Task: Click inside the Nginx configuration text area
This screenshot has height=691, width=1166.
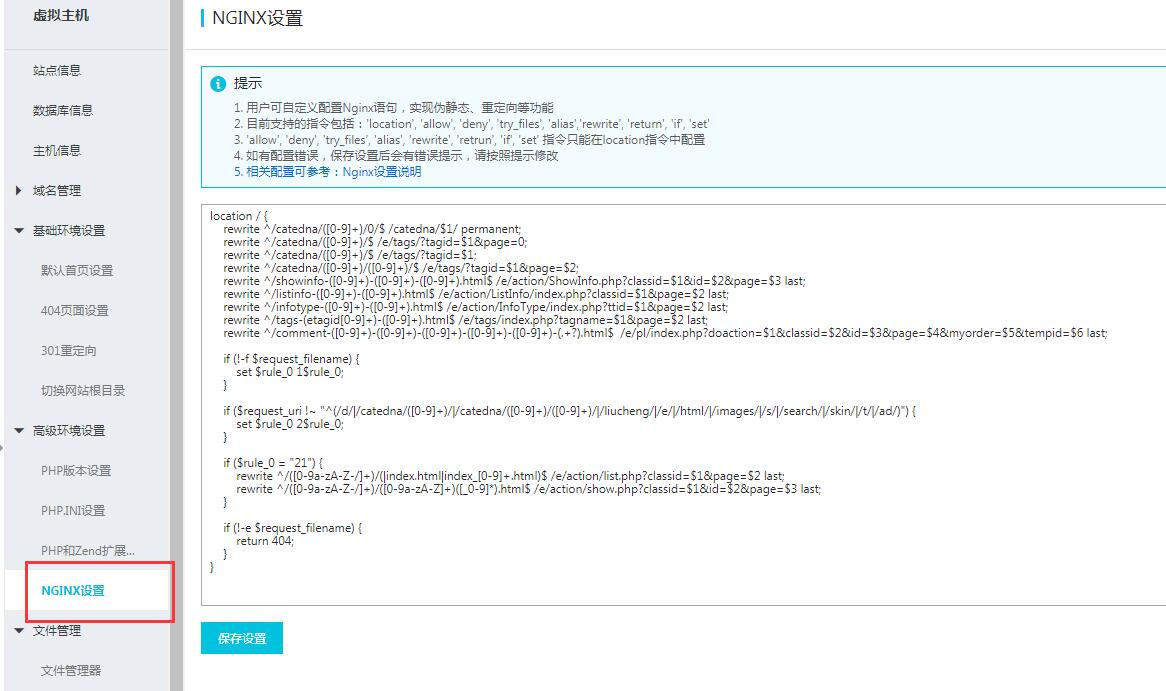Action: point(683,405)
